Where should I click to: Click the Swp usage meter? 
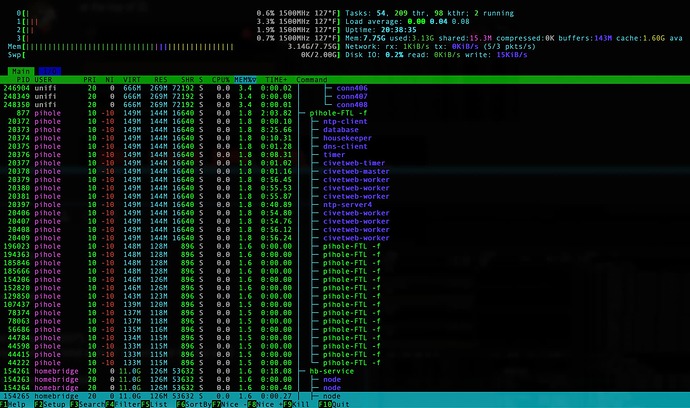click(174, 55)
